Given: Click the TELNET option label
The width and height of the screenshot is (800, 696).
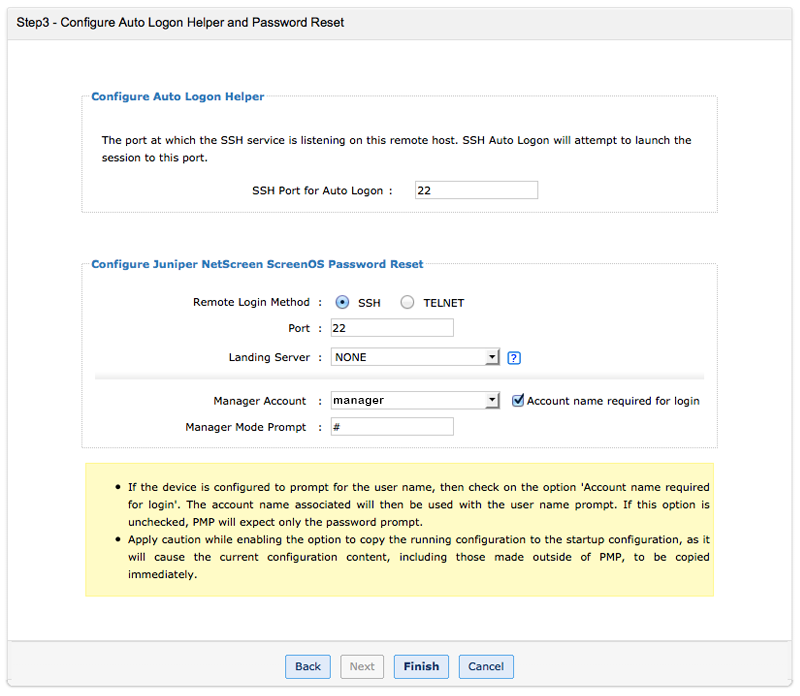Looking at the screenshot, I should [x=444, y=303].
